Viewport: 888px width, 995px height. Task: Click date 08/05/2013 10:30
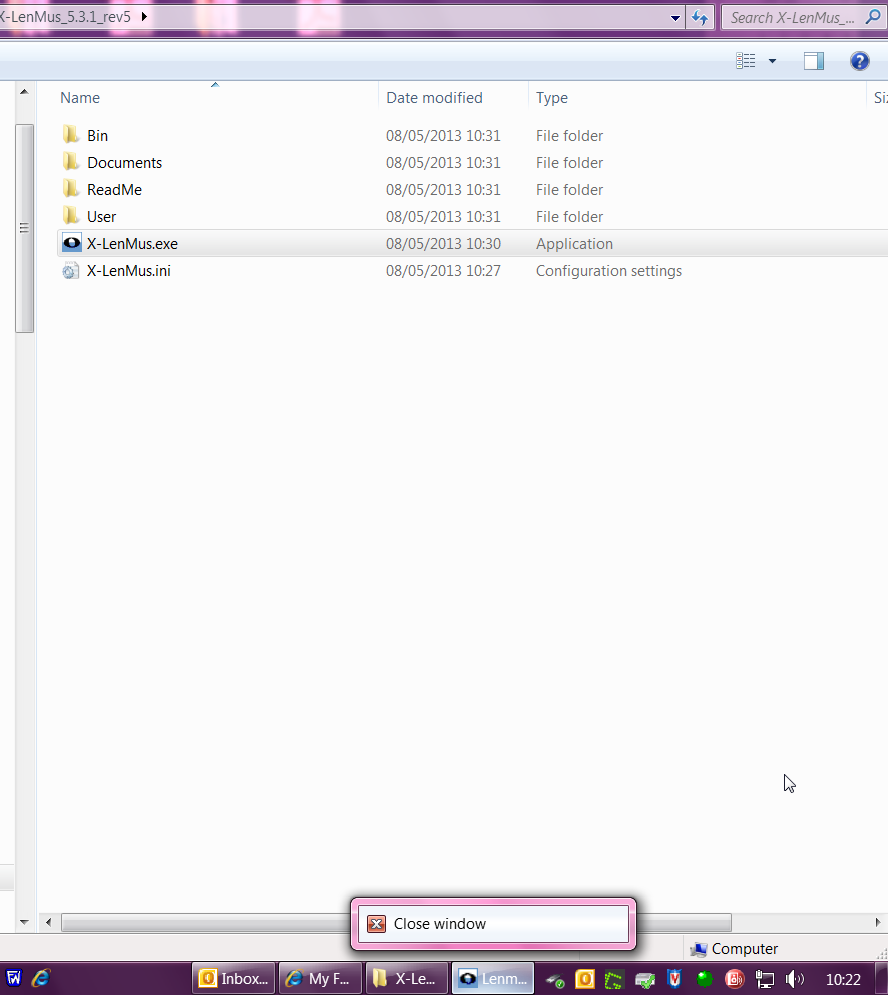(x=443, y=244)
